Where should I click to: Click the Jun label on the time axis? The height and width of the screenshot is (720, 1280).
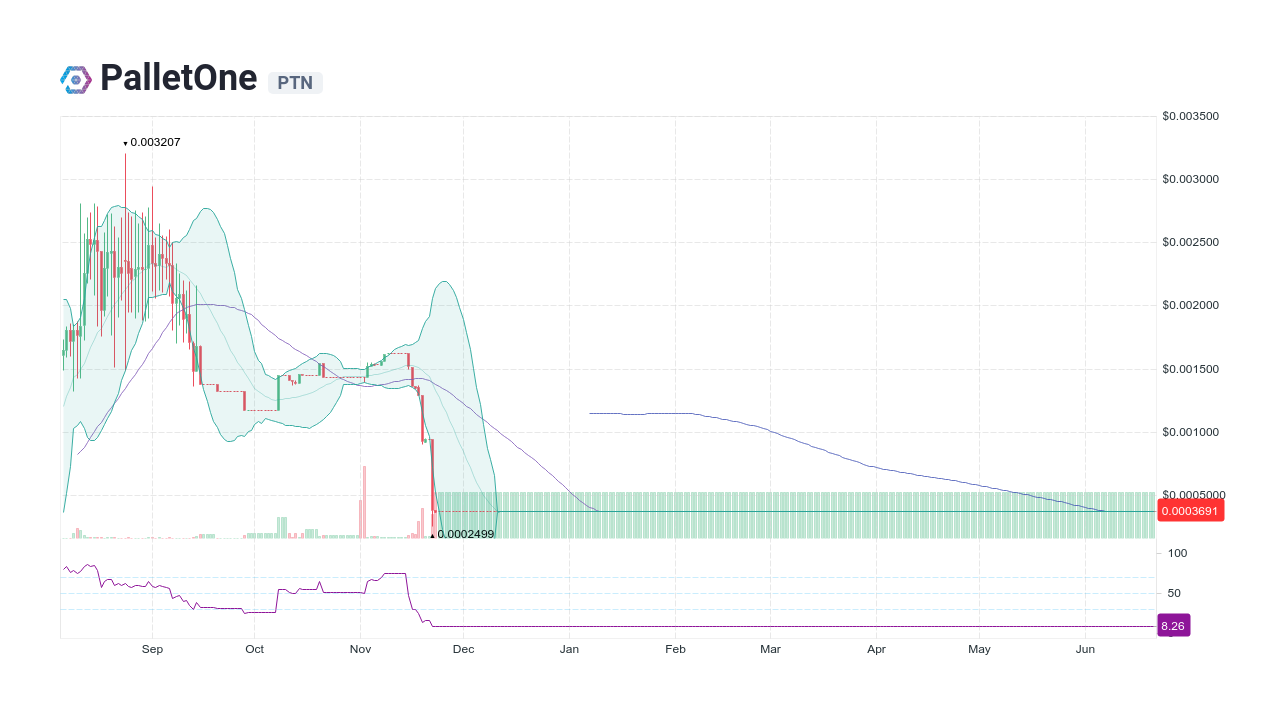coord(1085,649)
